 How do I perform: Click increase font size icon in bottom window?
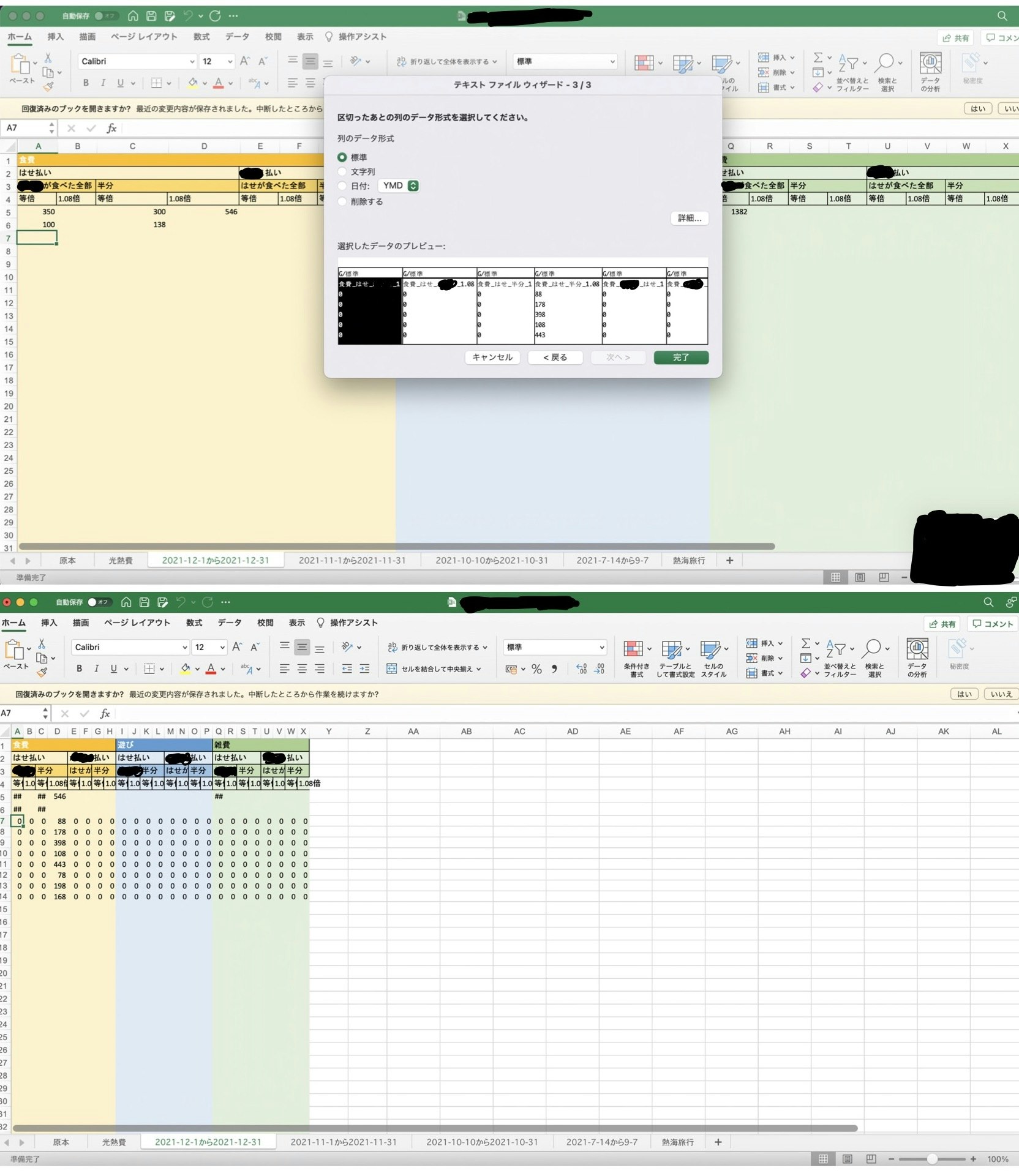point(237,647)
